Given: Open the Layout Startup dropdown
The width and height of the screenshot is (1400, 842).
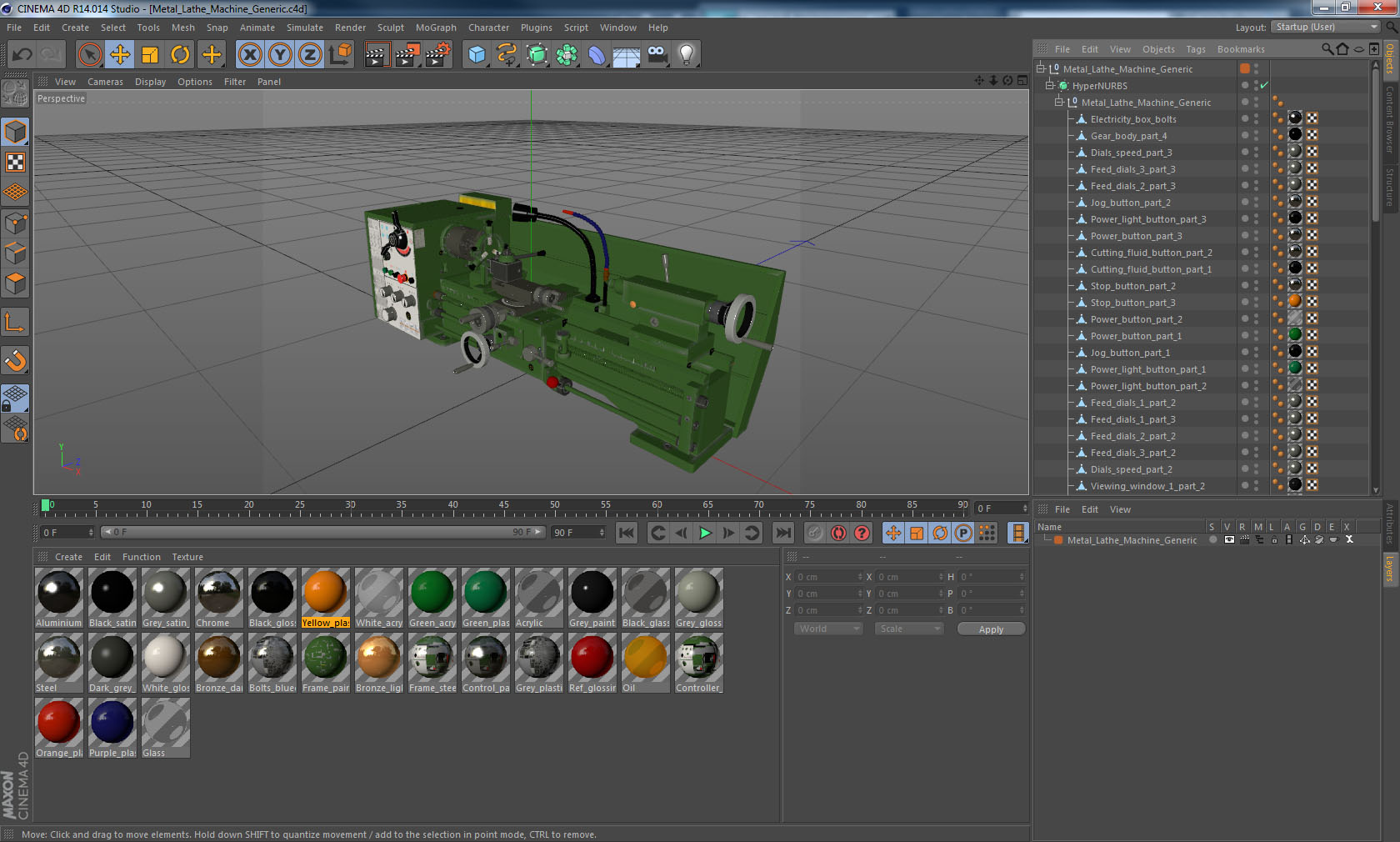Looking at the screenshot, I should point(1325,28).
